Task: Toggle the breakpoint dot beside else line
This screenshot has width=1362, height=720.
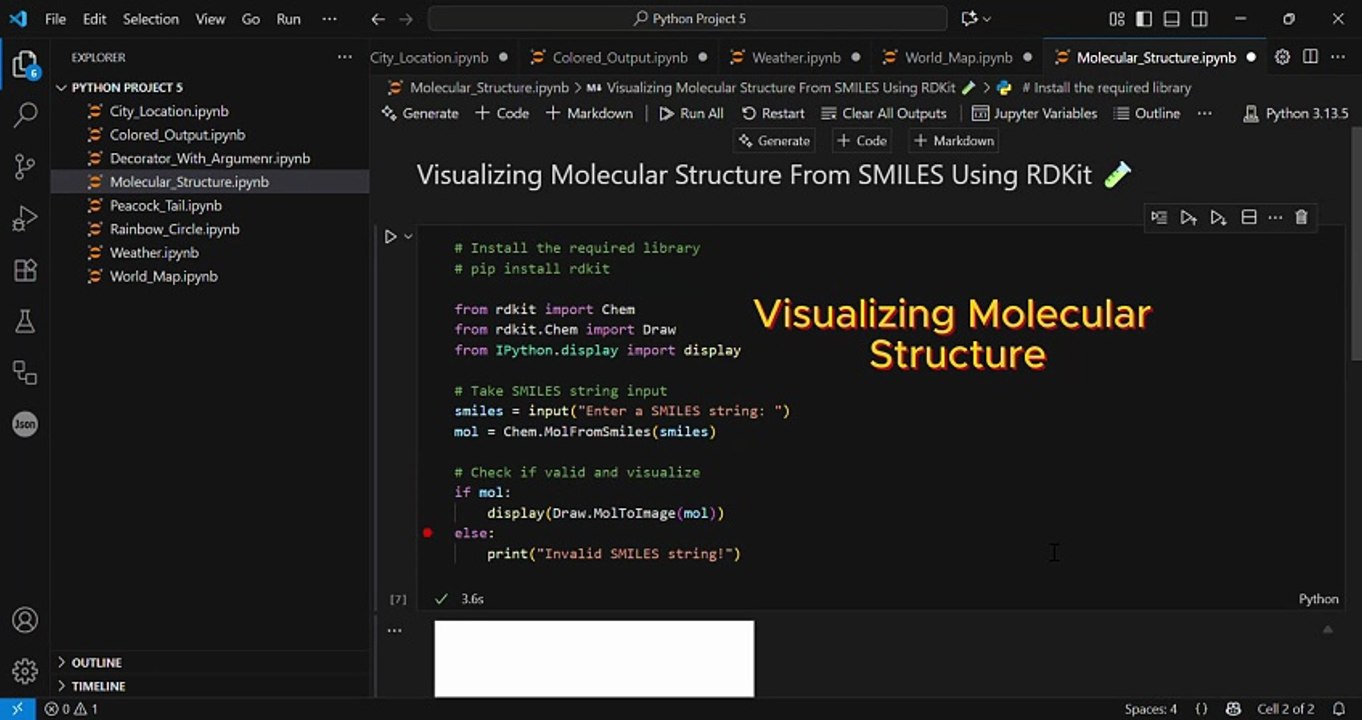Action: click(x=427, y=533)
